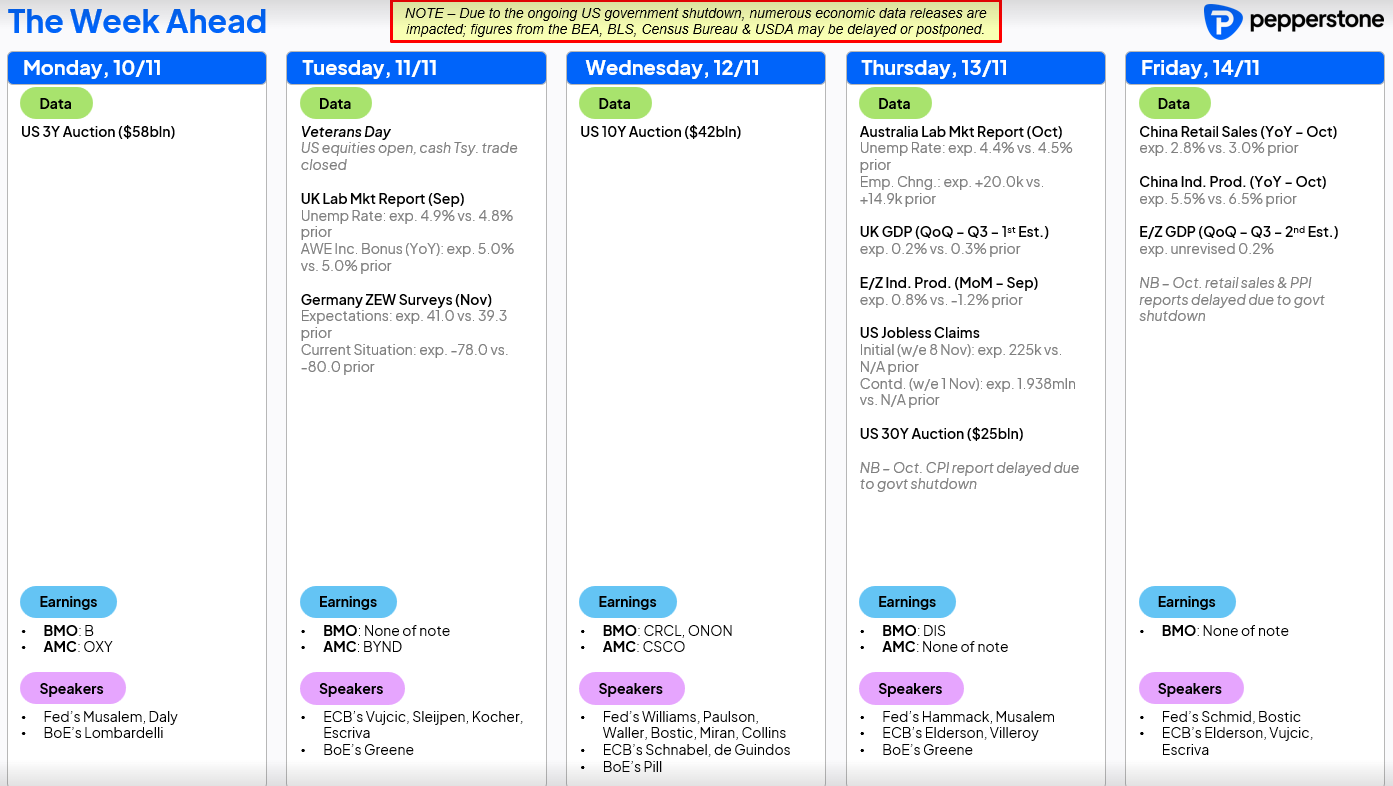Screen dimensions: 1393x786
Task: Click the Week Ahead title
Action: 137,21
